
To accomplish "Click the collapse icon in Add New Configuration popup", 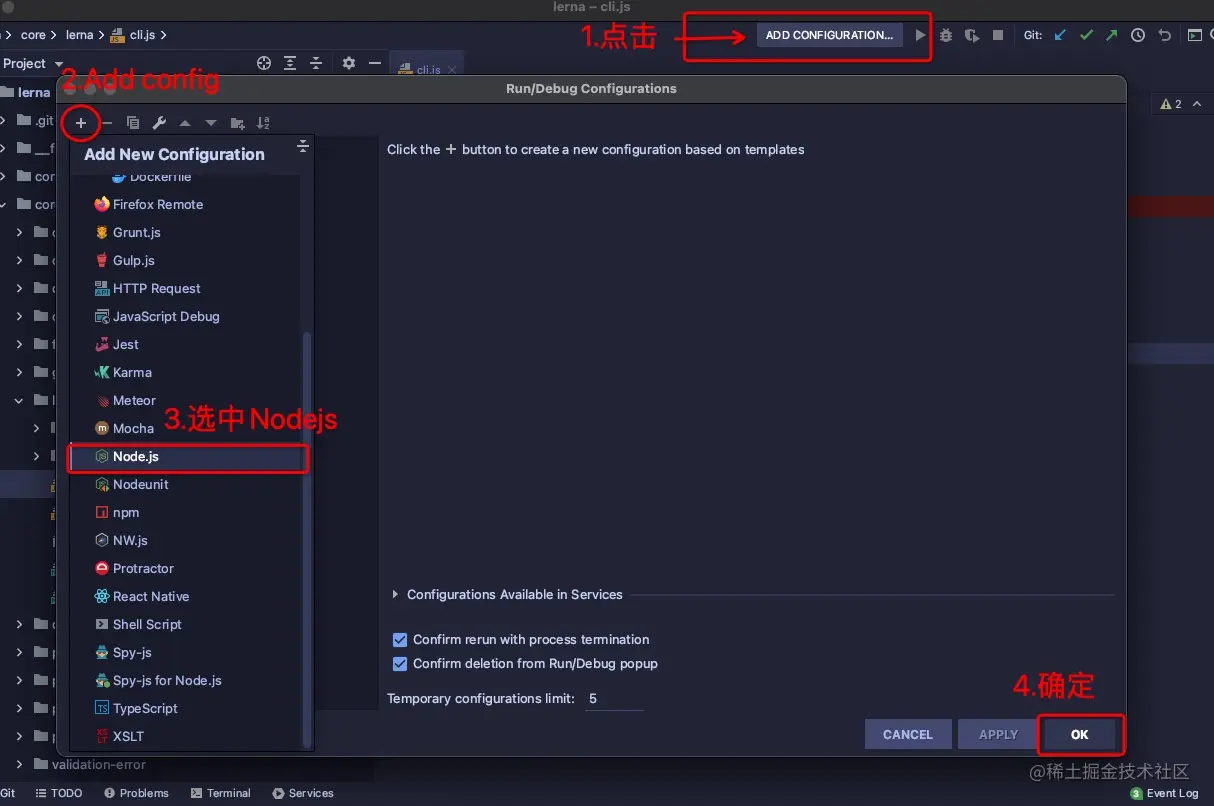I will 303,147.
